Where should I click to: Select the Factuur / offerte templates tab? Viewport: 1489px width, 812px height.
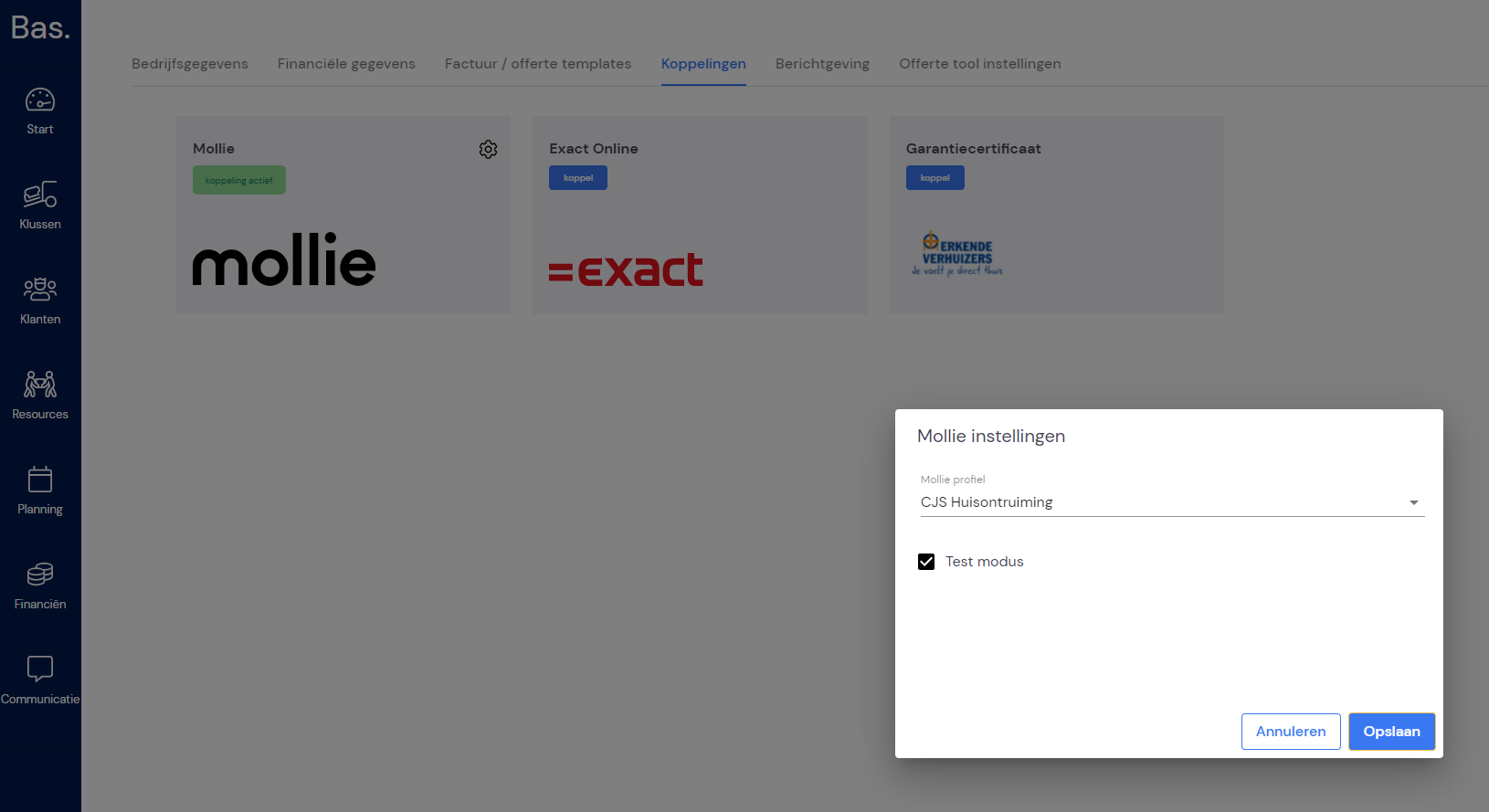point(538,64)
